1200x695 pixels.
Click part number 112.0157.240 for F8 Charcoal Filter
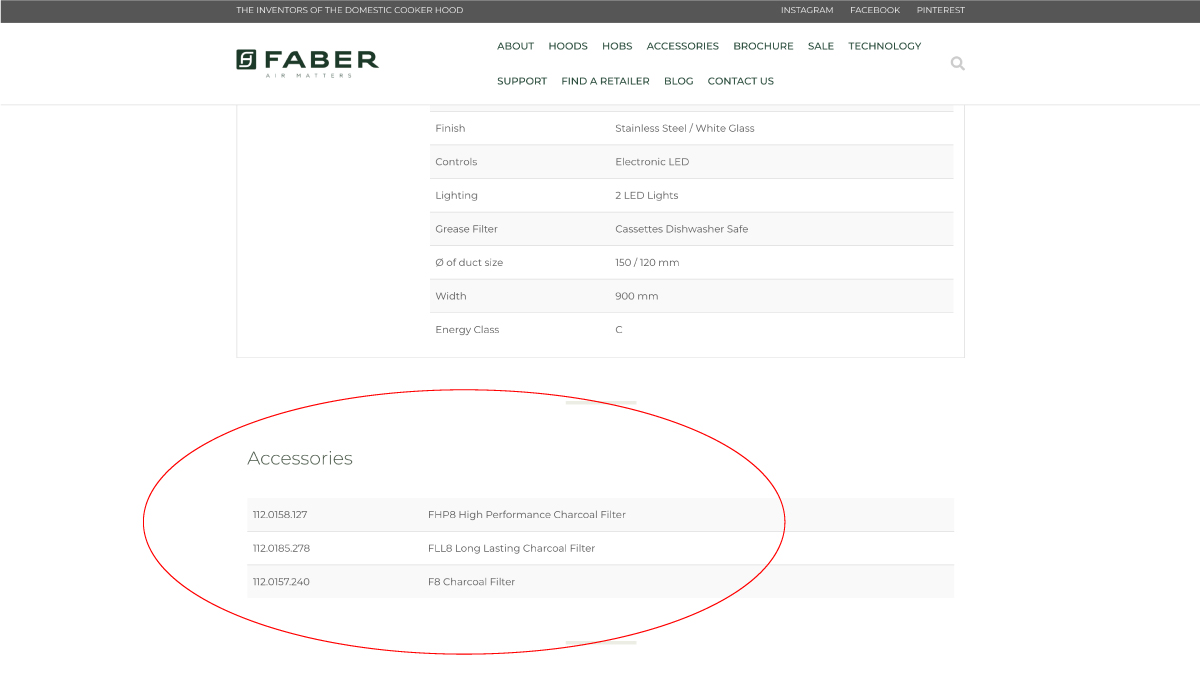[x=280, y=581]
